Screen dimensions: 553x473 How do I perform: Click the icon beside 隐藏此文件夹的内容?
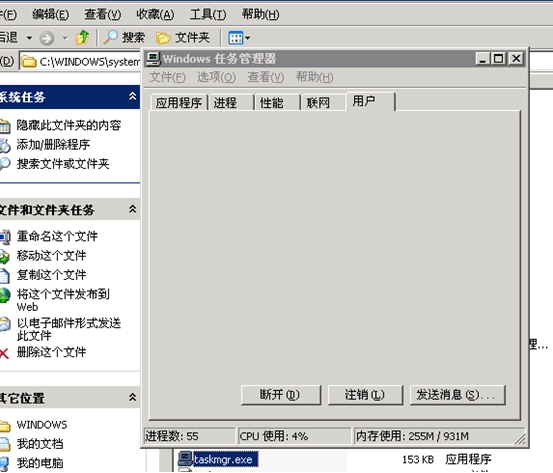coord(5,126)
